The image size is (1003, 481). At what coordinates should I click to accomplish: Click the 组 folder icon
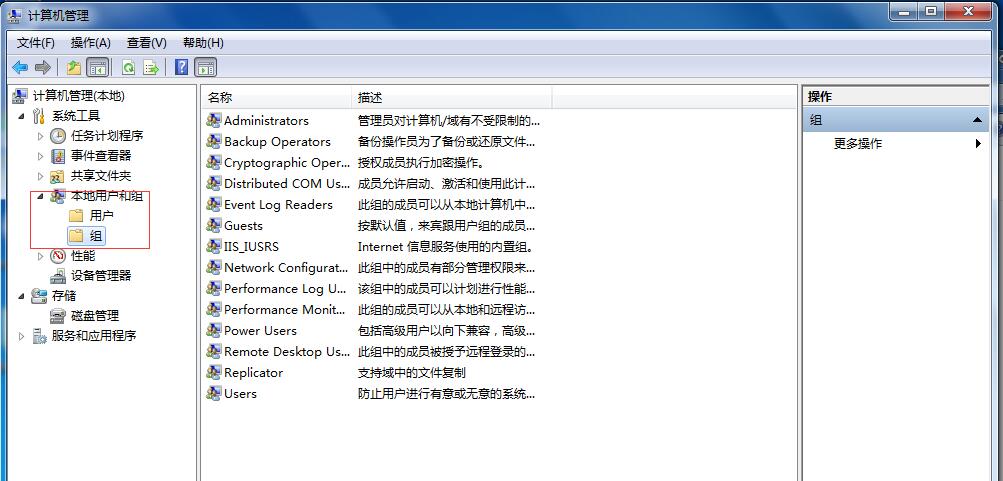tap(76, 236)
